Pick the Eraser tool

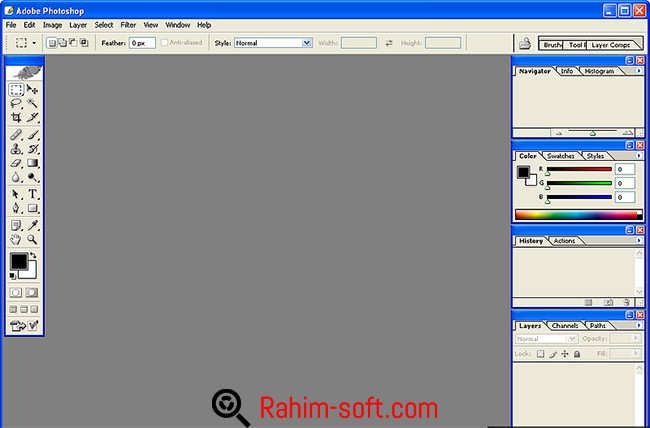tap(16, 163)
